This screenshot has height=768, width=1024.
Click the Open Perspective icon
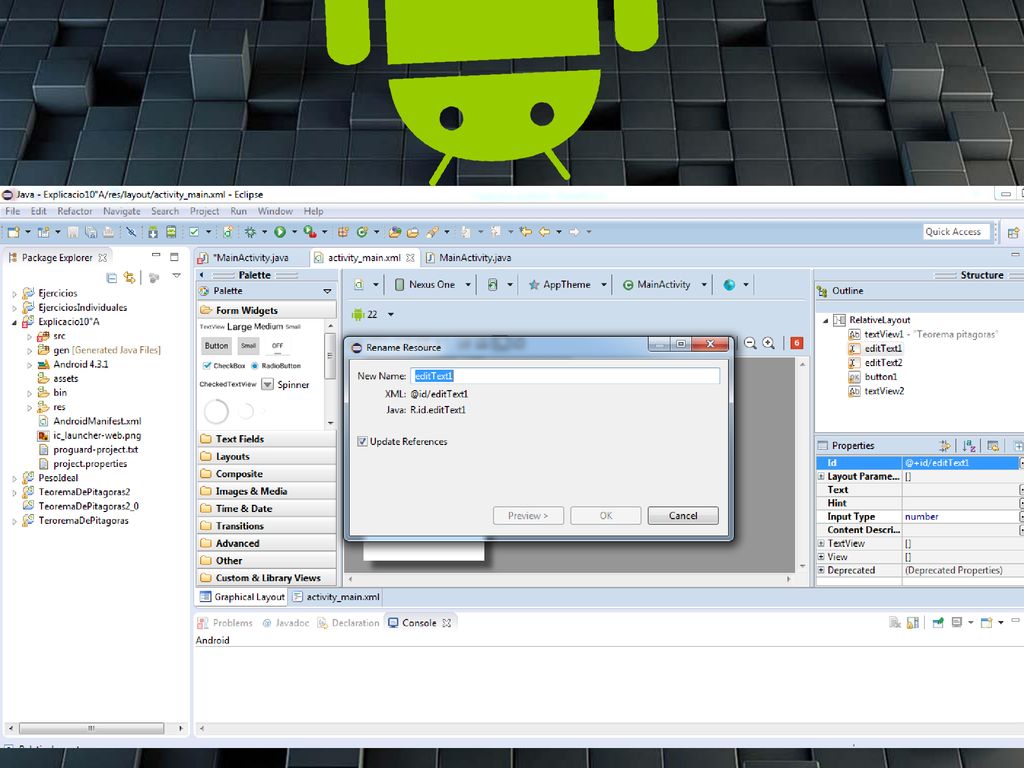tap(1014, 232)
